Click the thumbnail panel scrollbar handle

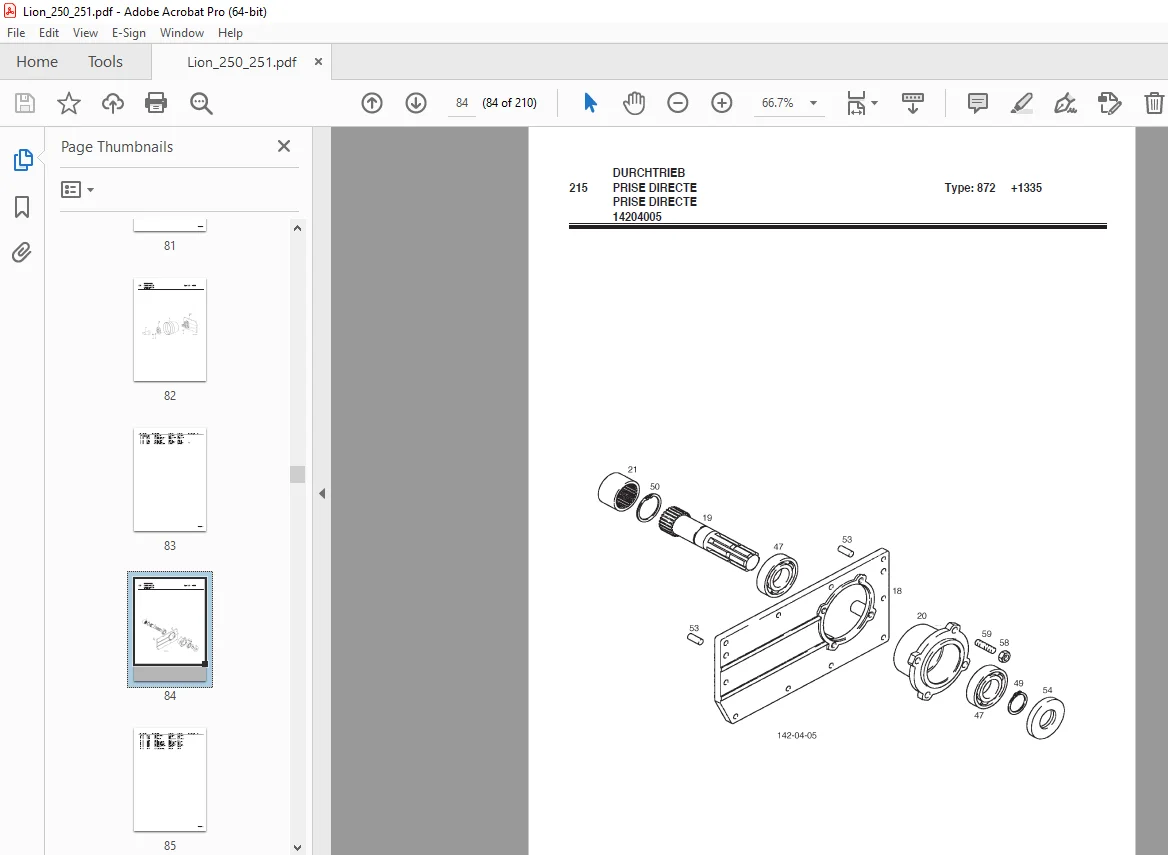297,474
